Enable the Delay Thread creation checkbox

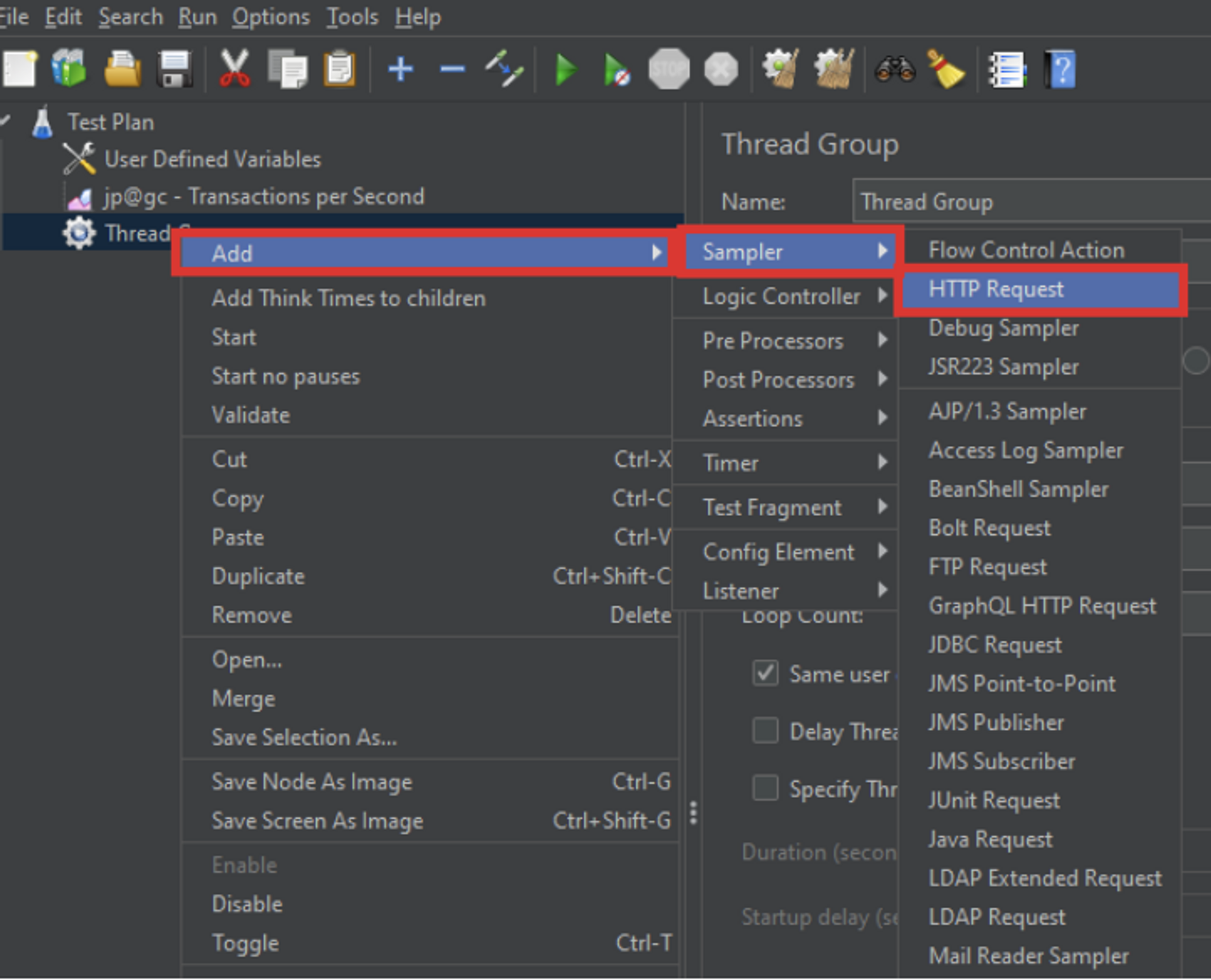click(x=765, y=730)
